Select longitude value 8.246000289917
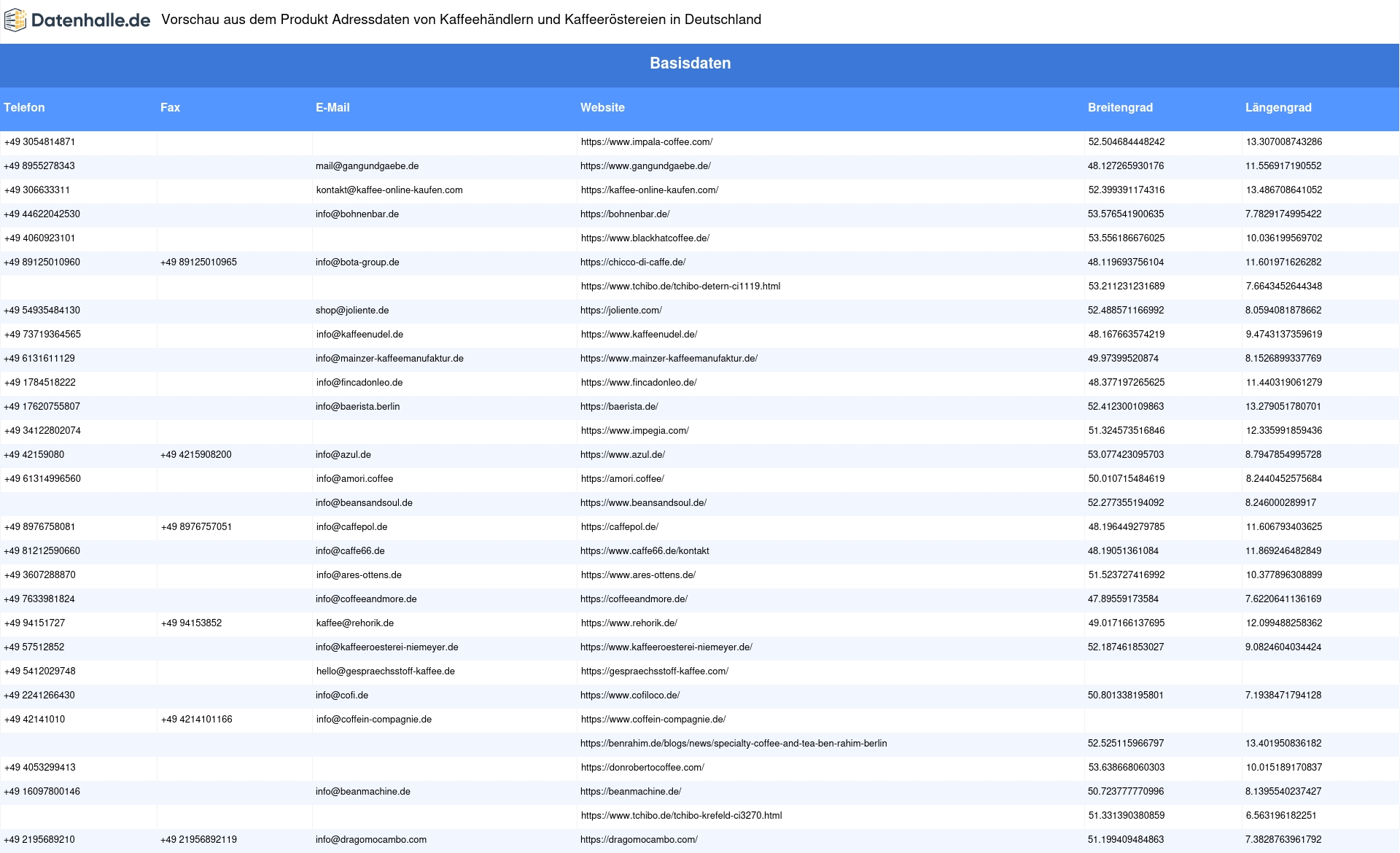1400x853 pixels. point(1280,503)
